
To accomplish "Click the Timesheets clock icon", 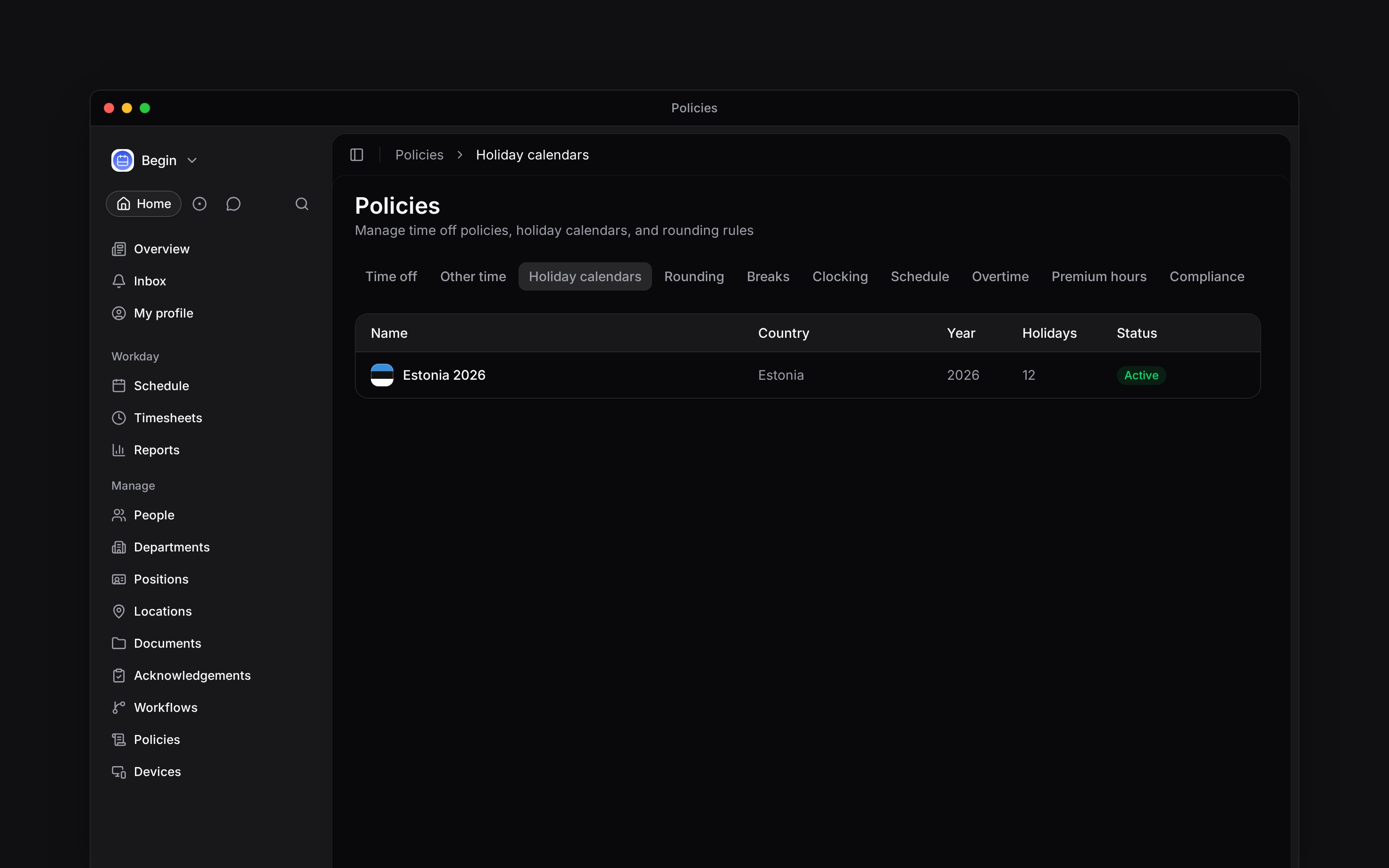I will pyautogui.click(x=119, y=418).
